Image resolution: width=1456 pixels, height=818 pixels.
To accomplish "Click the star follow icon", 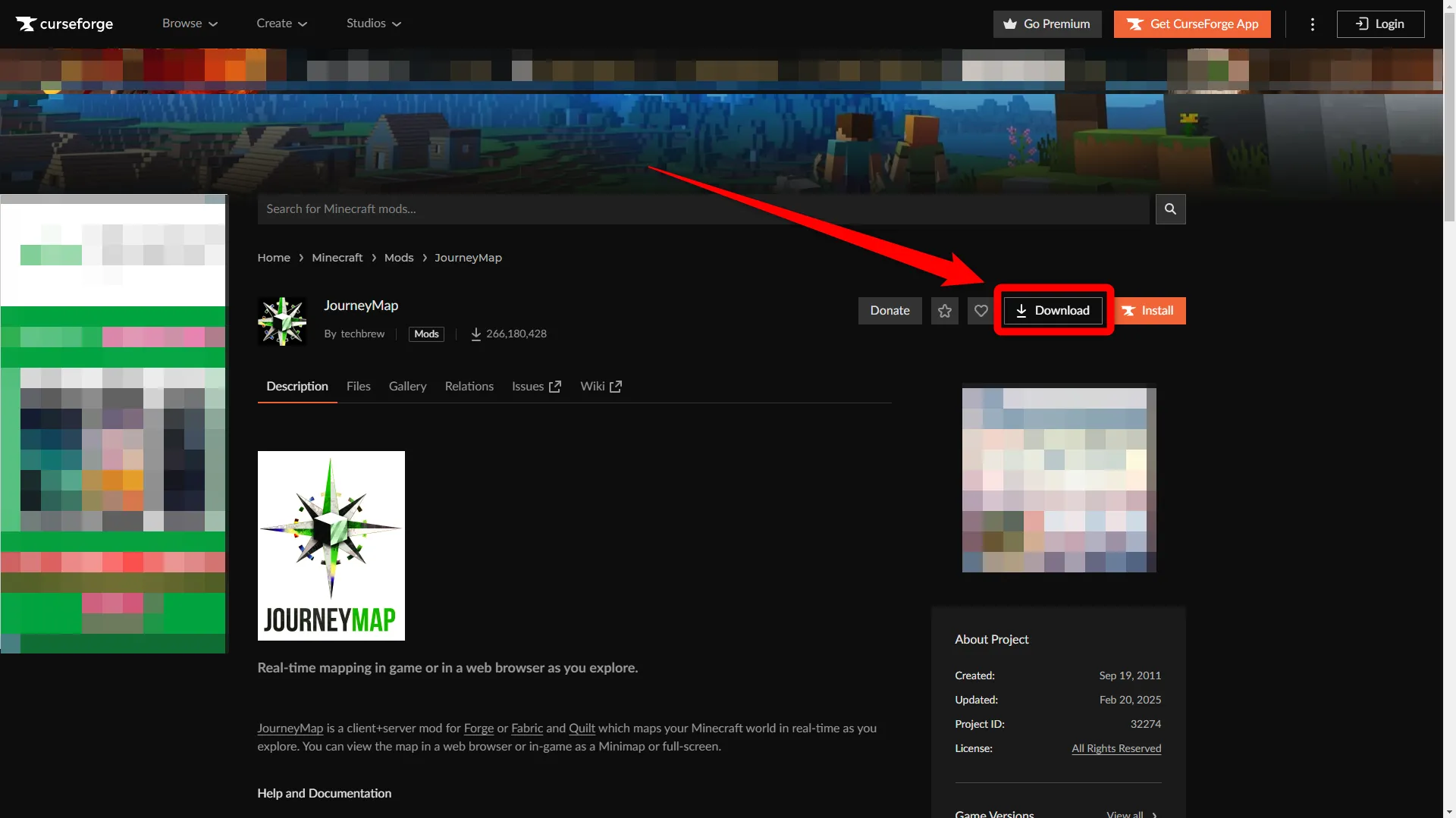I will (x=945, y=311).
